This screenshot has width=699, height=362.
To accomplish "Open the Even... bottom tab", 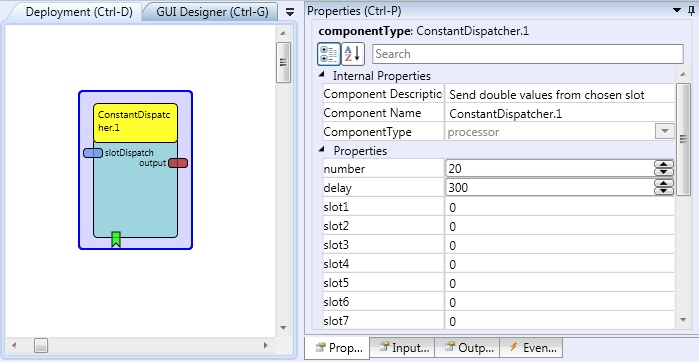I will pos(531,348).
